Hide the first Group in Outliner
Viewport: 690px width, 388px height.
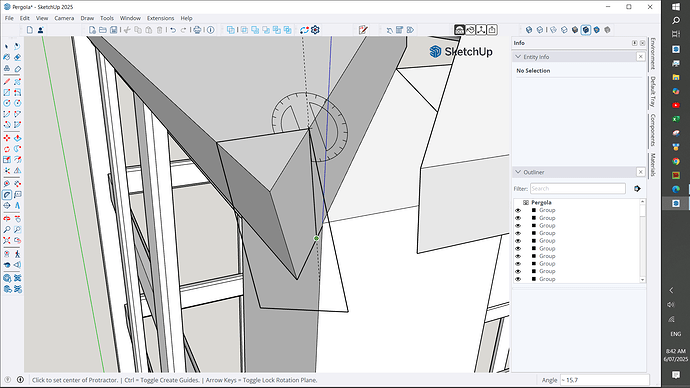[x=518, y=210]
